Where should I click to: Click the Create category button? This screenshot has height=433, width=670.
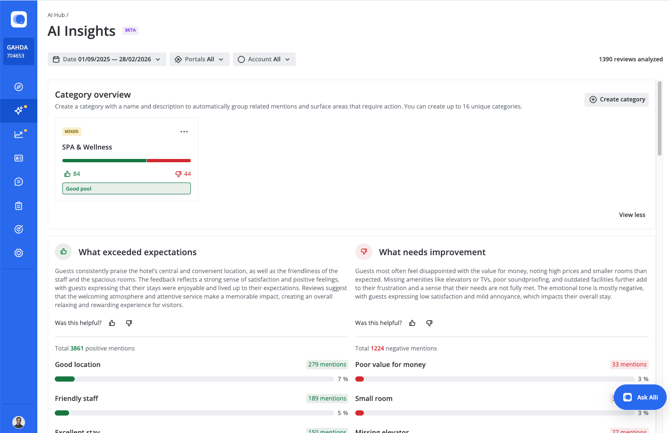coord(616,99)
